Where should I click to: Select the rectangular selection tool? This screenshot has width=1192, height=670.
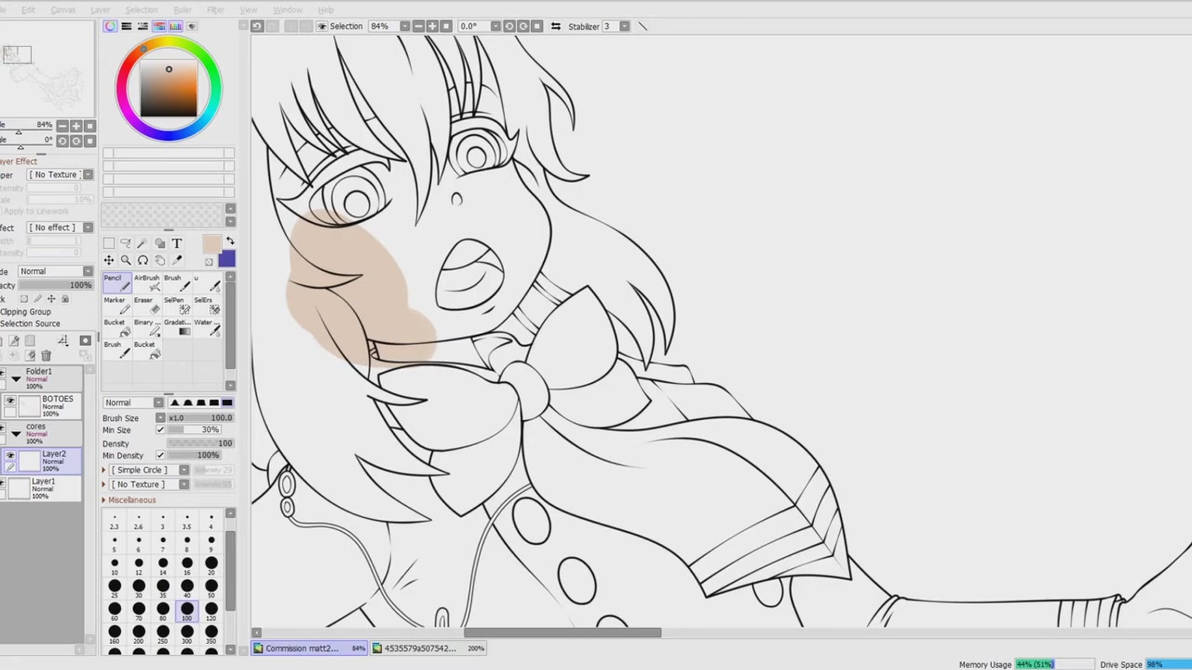109,243
